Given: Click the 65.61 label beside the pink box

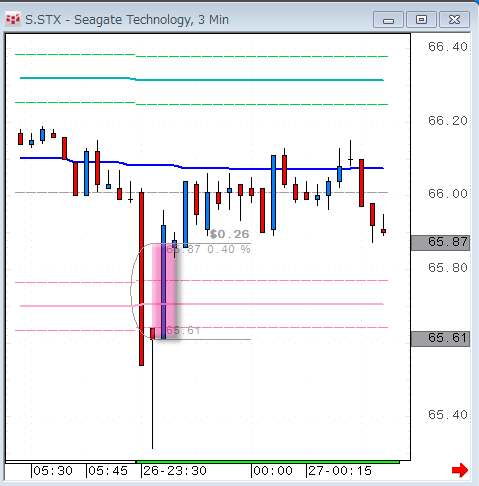Looking at the screenshot, I should point(183,330).
